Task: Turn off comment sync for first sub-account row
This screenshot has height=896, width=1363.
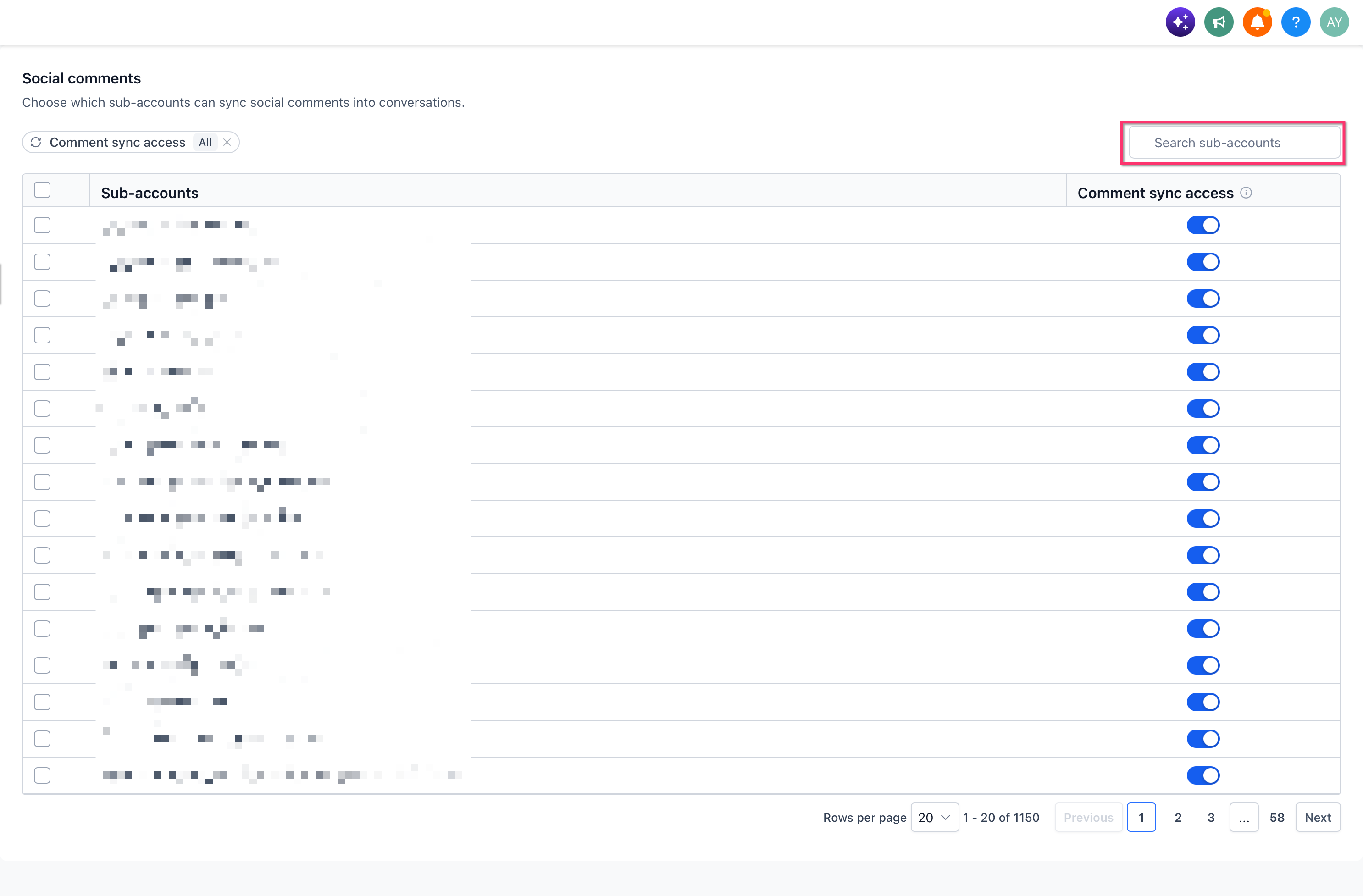Action: [1202, 225]
